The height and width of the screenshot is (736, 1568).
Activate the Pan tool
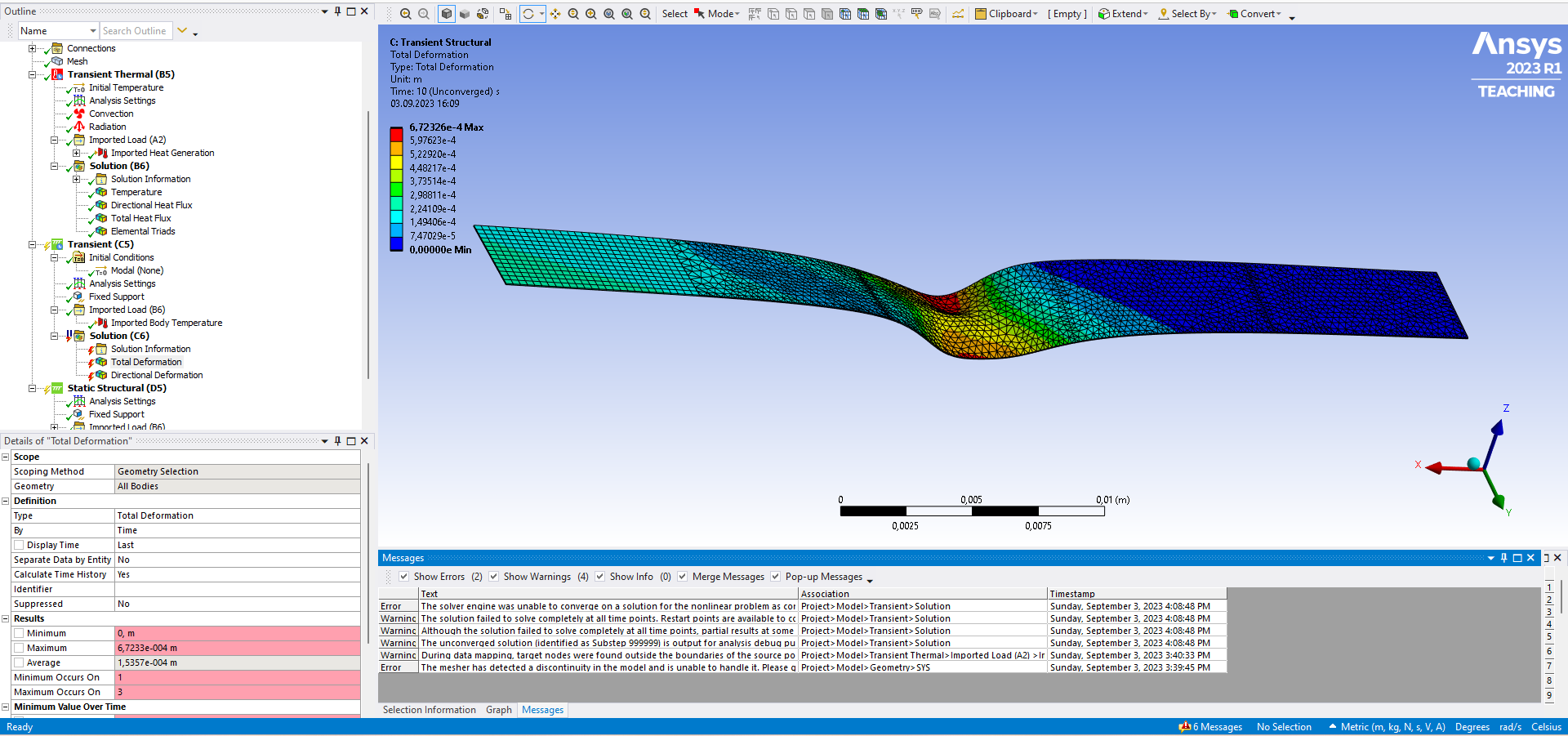click(x=555, y=14)
